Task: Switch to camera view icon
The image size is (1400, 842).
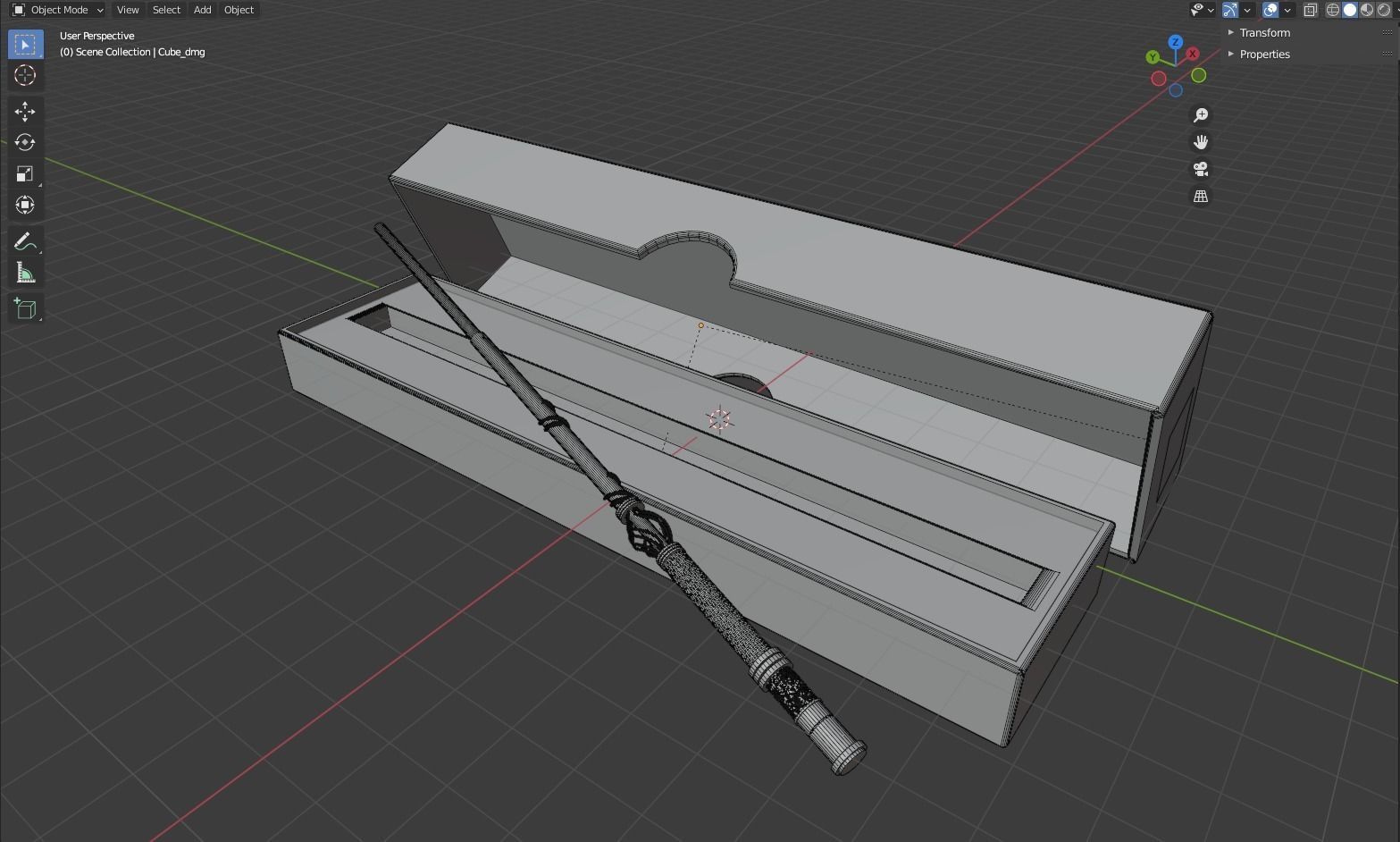Action: point(1201,169)
